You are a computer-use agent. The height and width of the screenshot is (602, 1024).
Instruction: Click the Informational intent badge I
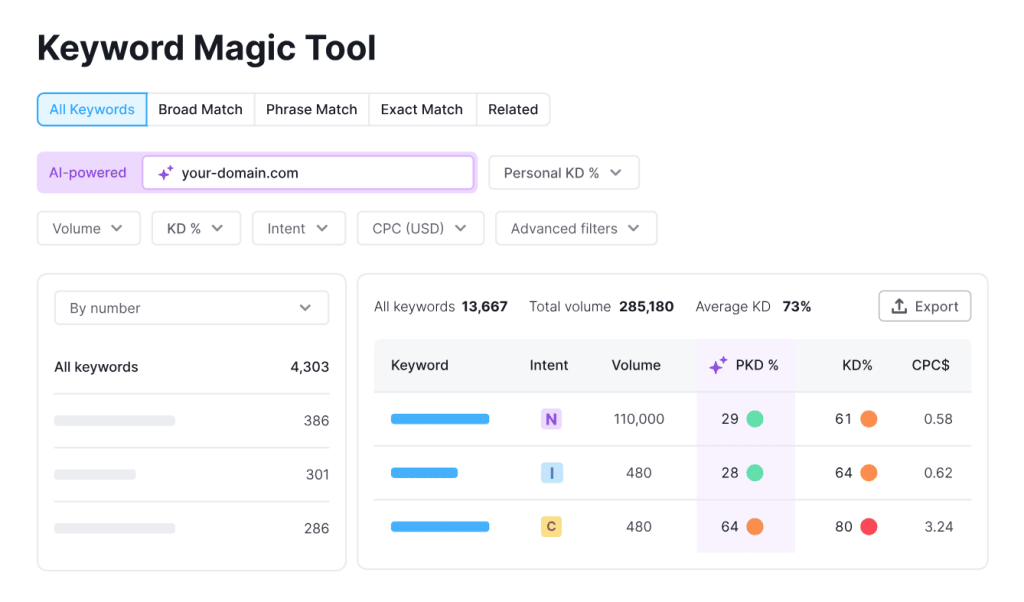pos(550,473)
